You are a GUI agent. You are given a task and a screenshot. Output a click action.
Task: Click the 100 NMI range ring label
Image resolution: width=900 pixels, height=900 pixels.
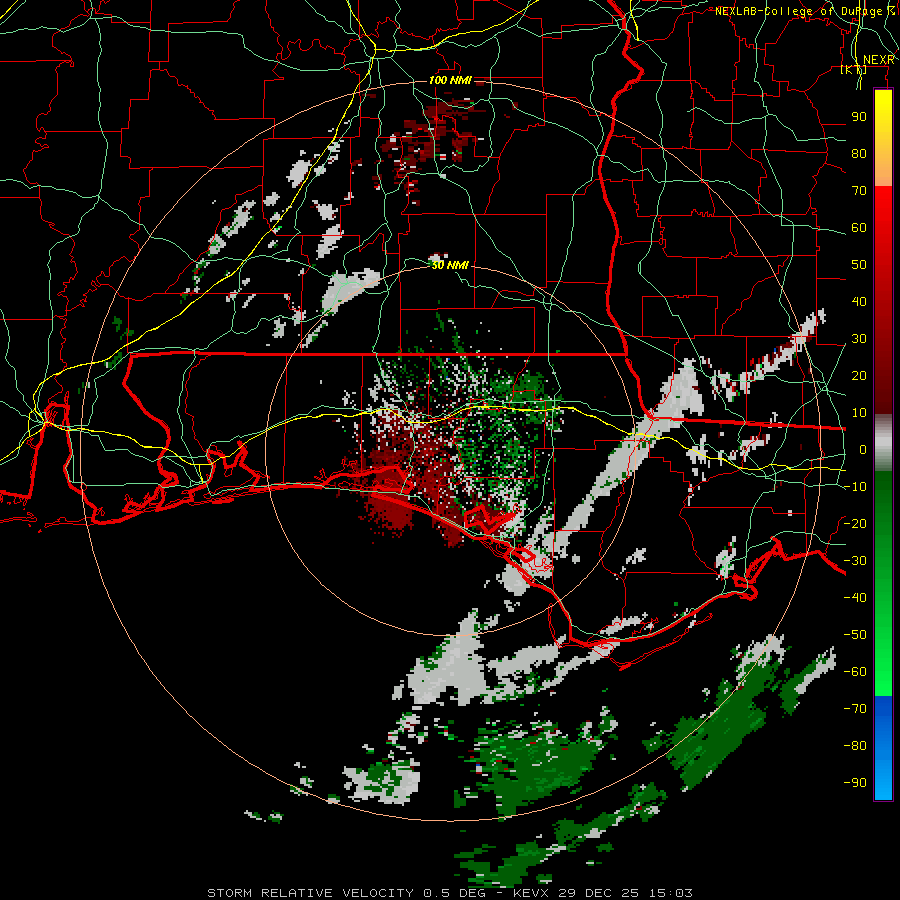(x=450, y=80)
